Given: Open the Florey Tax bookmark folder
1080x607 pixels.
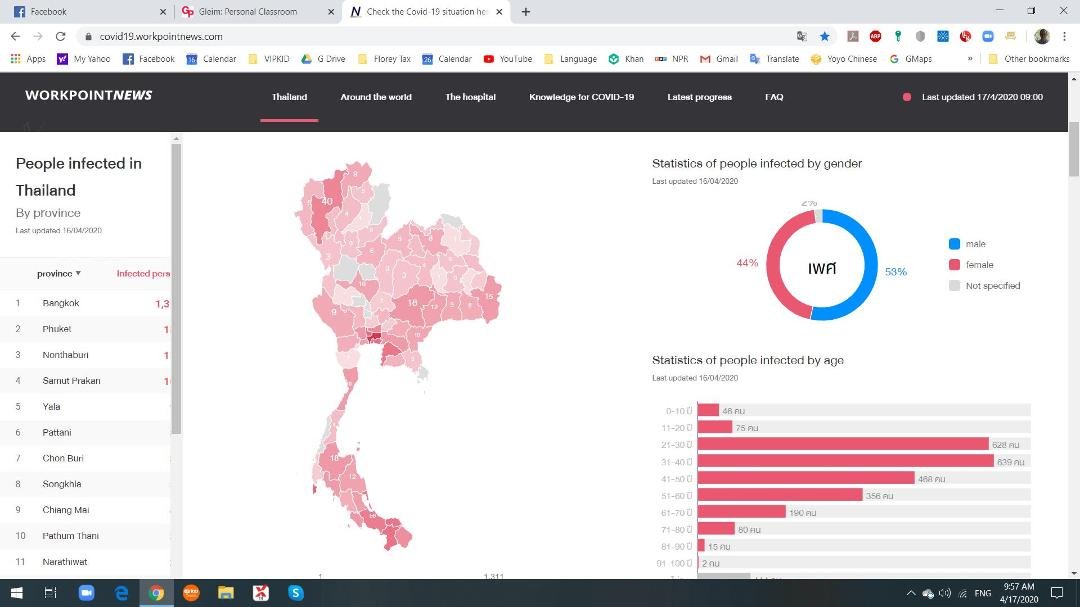Looking at the screenshot, I should [384, 59].
